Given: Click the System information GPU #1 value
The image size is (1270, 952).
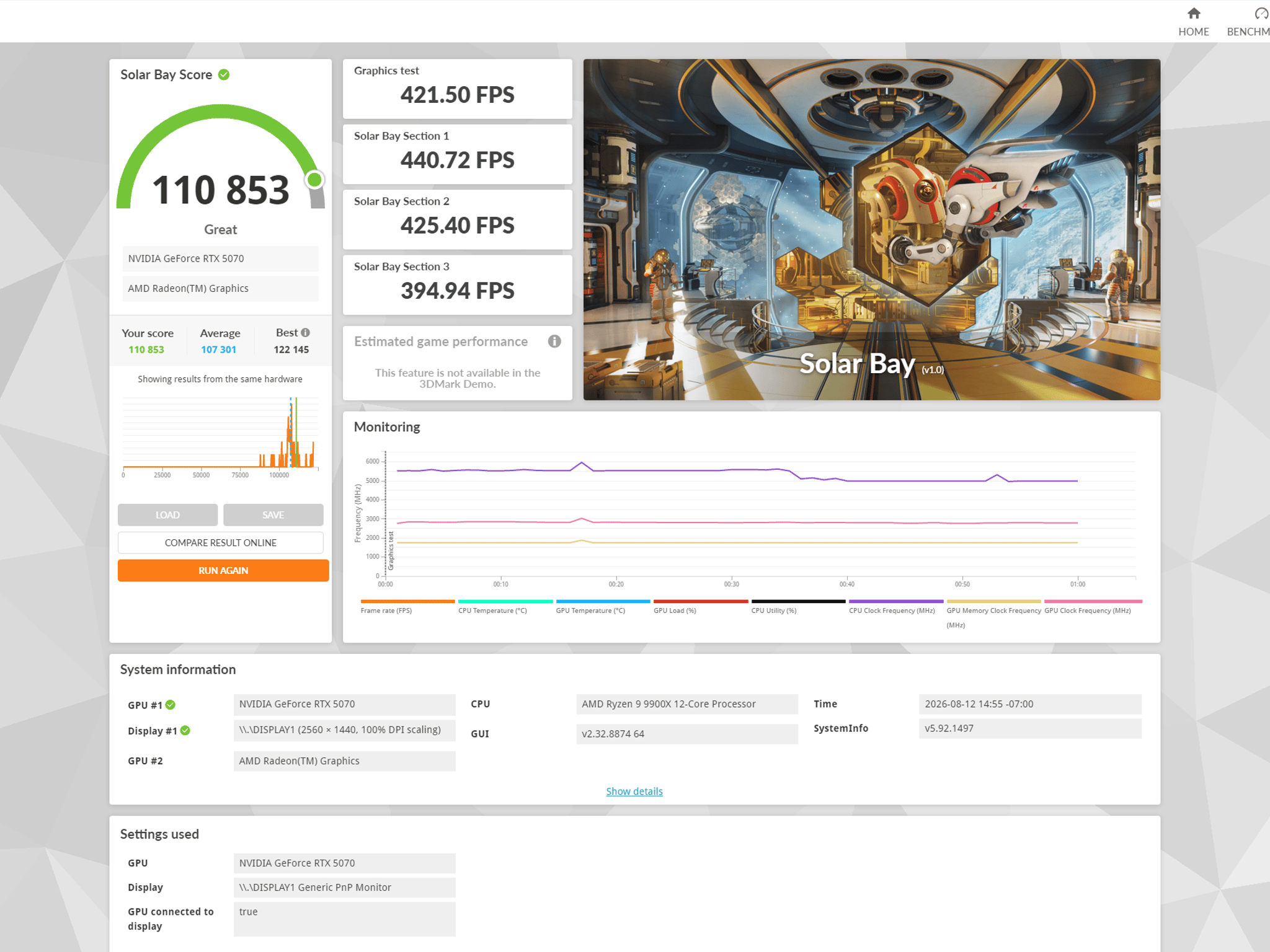Looking at the screenshot, I should (x=344, y=704).
